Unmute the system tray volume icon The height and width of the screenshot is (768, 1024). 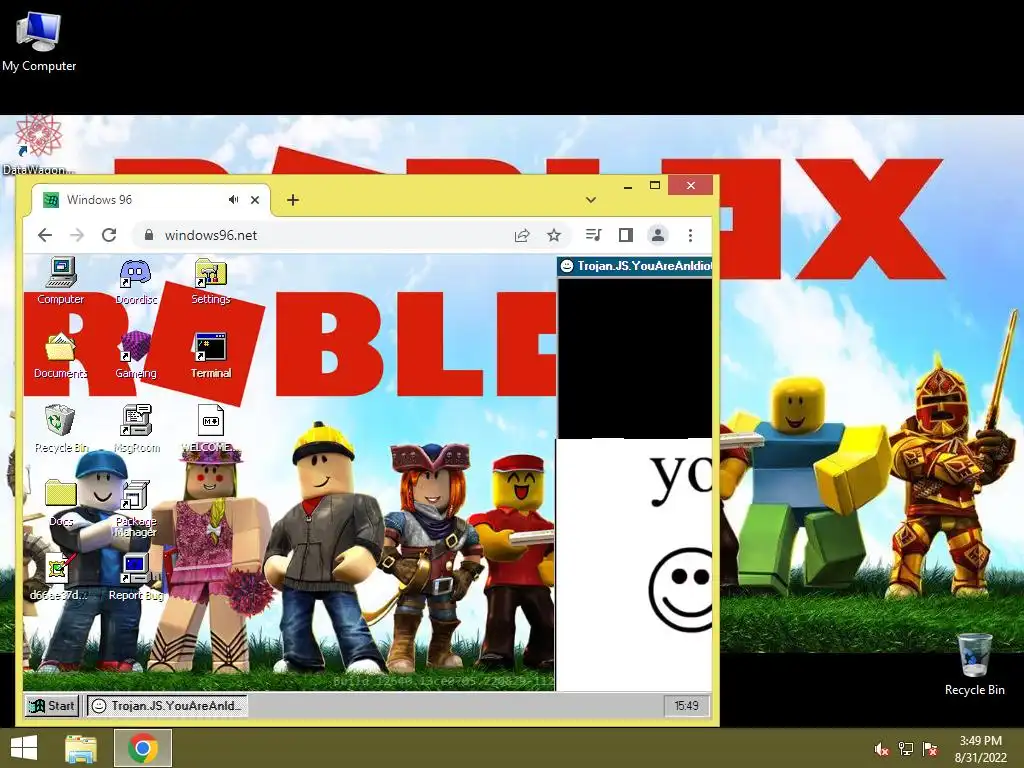click(x=881, y=749)
